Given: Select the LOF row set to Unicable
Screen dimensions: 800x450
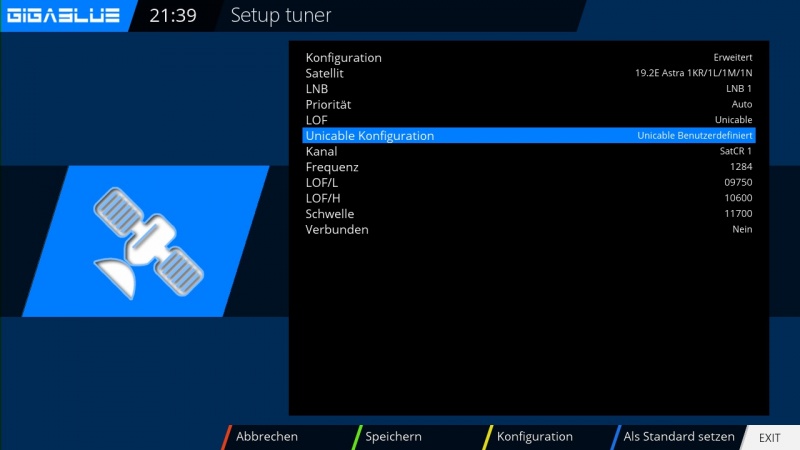Looking at the screenshot, I should pyautogui.click(x=528, y=120).
